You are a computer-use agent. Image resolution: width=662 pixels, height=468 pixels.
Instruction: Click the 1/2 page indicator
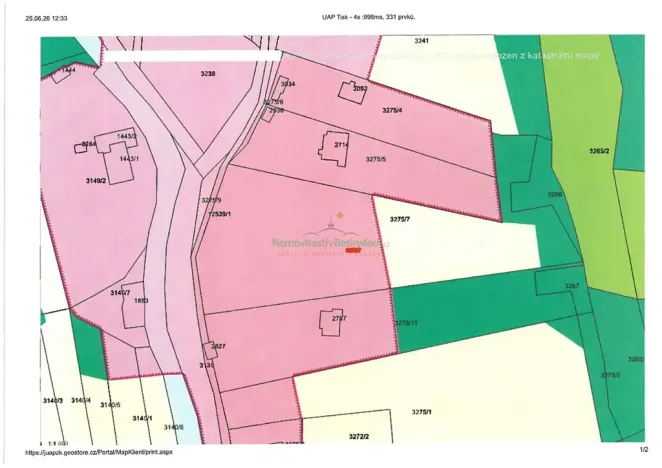pos(644,449)
